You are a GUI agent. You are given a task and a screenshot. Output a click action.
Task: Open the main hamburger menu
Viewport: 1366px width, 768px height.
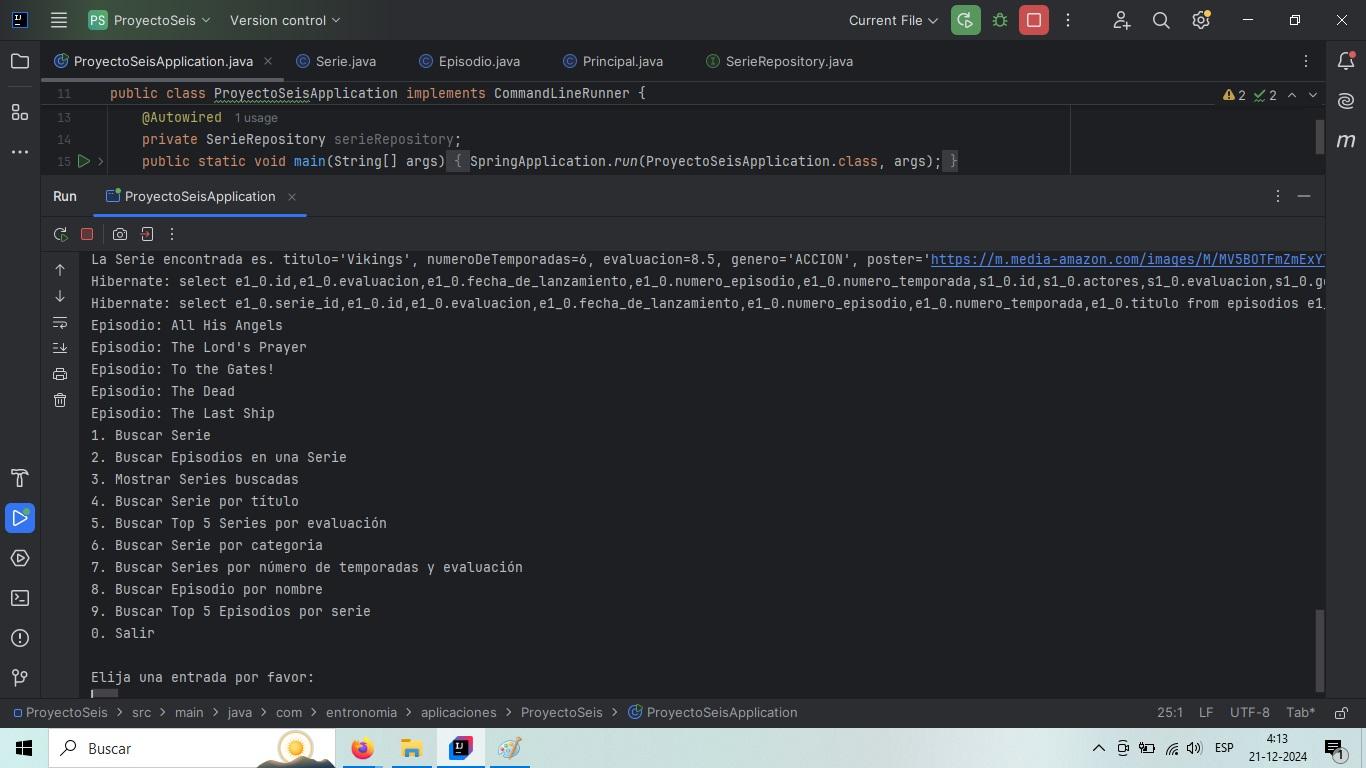point(59,20)
